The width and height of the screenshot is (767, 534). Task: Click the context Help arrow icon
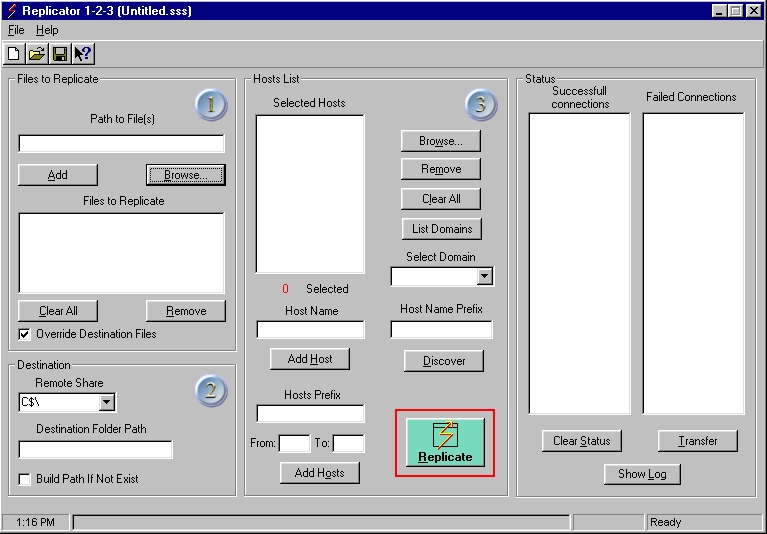pos(83,53)
